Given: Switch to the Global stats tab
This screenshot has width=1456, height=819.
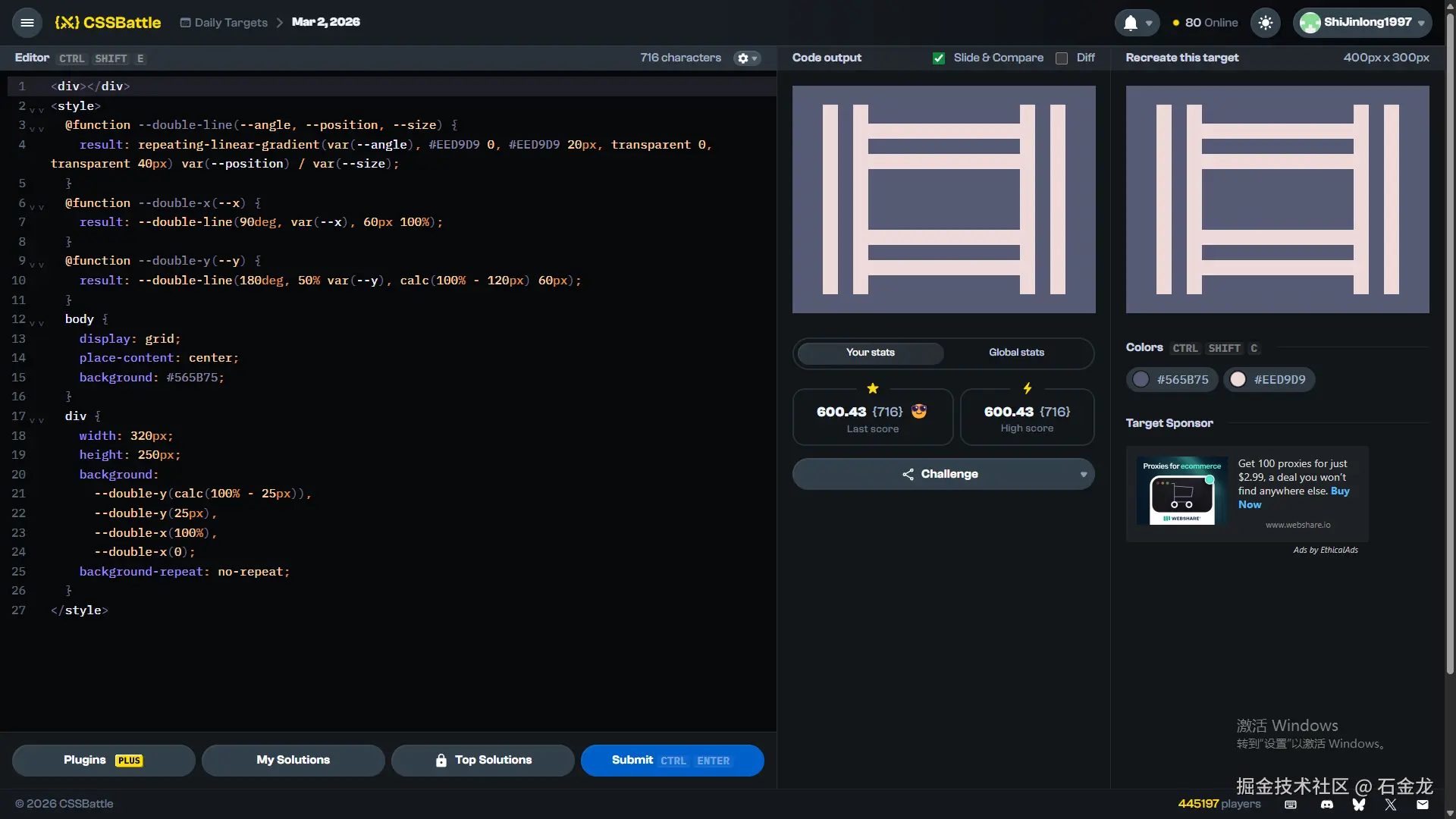Looking at the screenshot, I should pyautogui.click(x=1016, y=353).
